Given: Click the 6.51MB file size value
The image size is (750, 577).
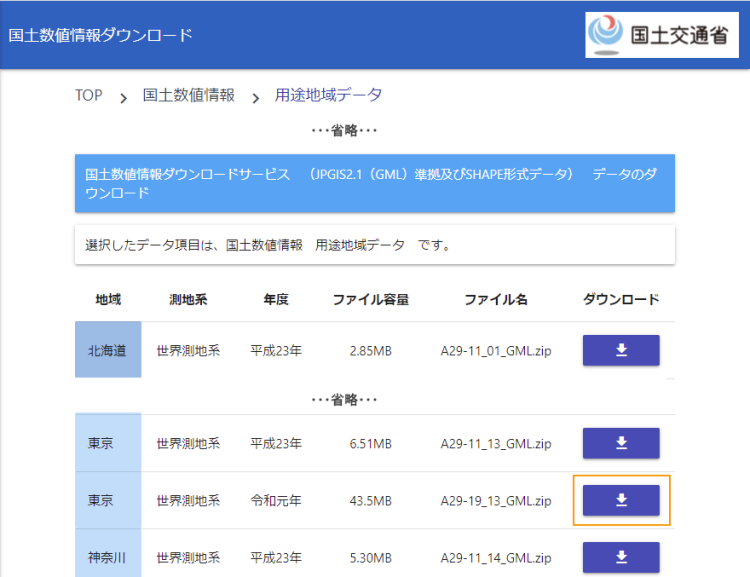Looking at the screenshot, I should pyautogui.click(x=371, y=444).
